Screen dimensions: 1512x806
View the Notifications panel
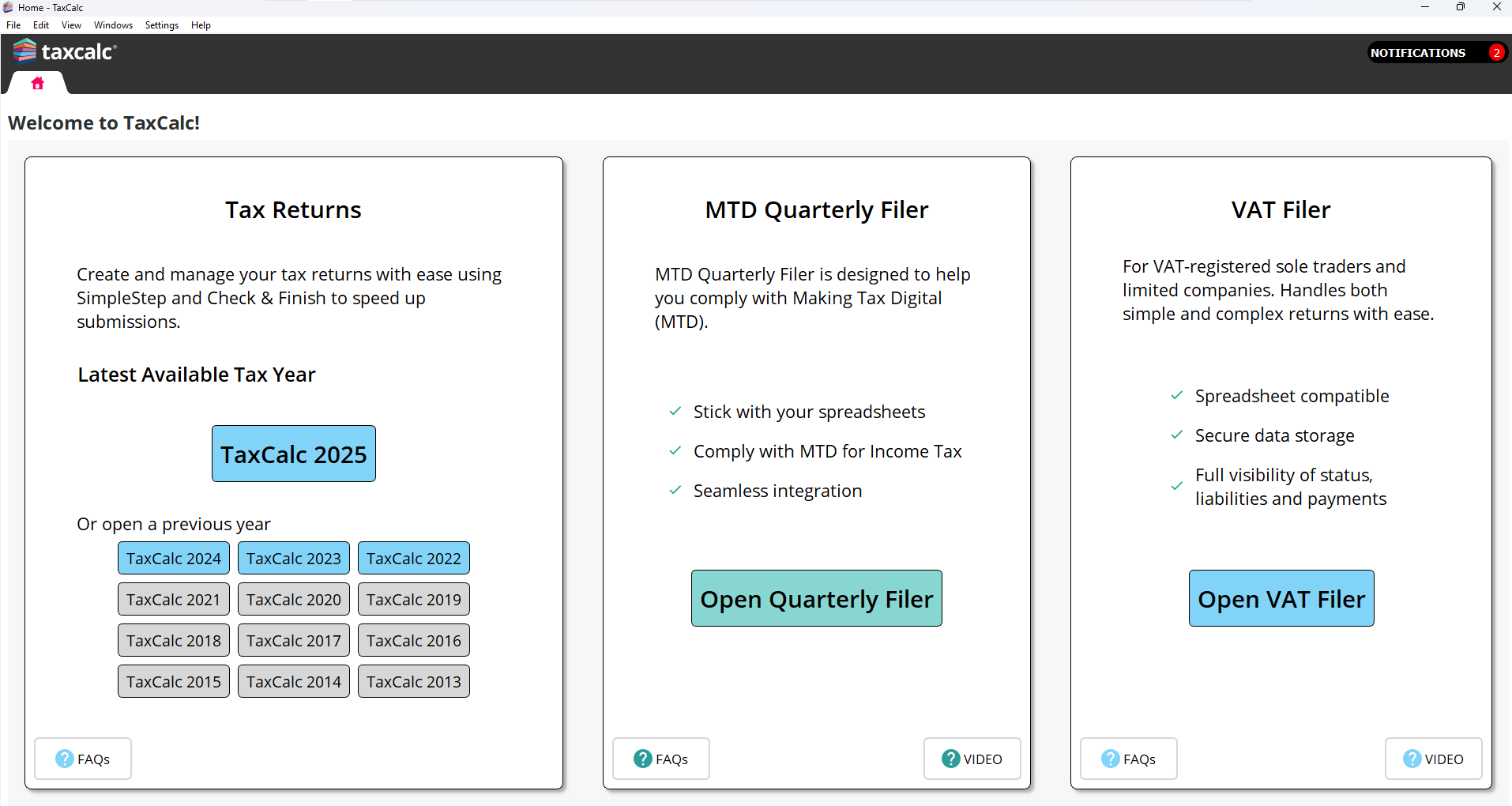tap(1418, 53)
